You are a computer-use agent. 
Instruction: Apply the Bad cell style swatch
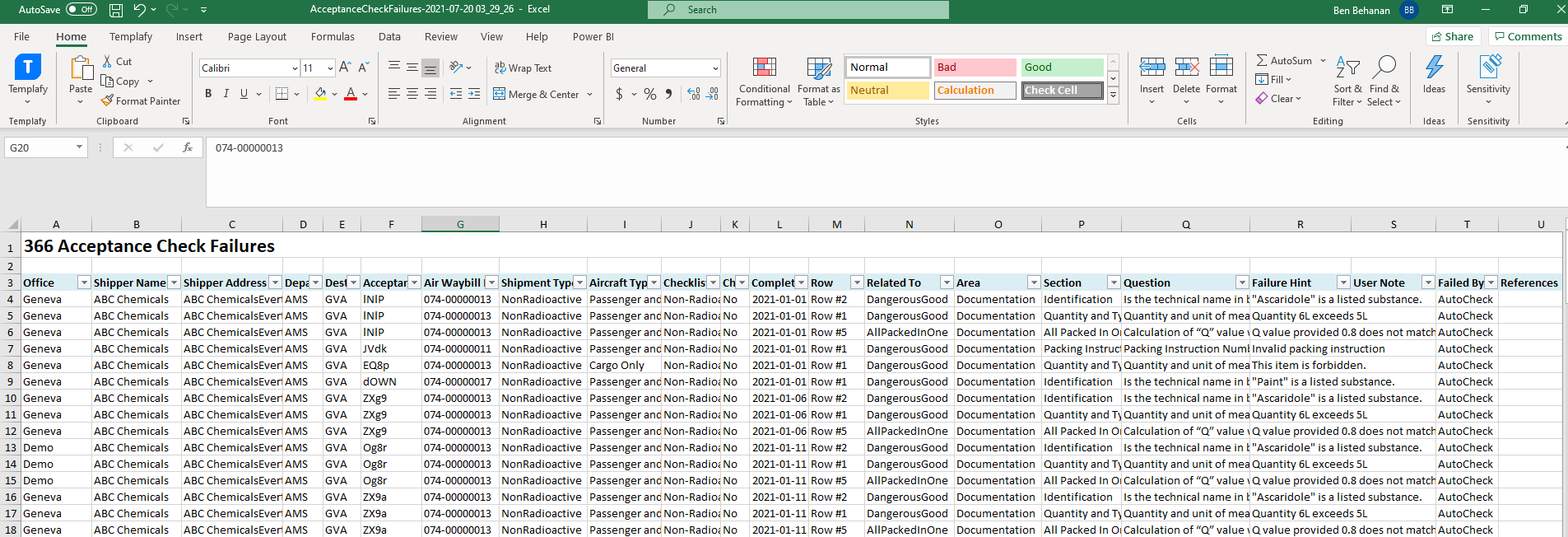[x=975, y=67]
